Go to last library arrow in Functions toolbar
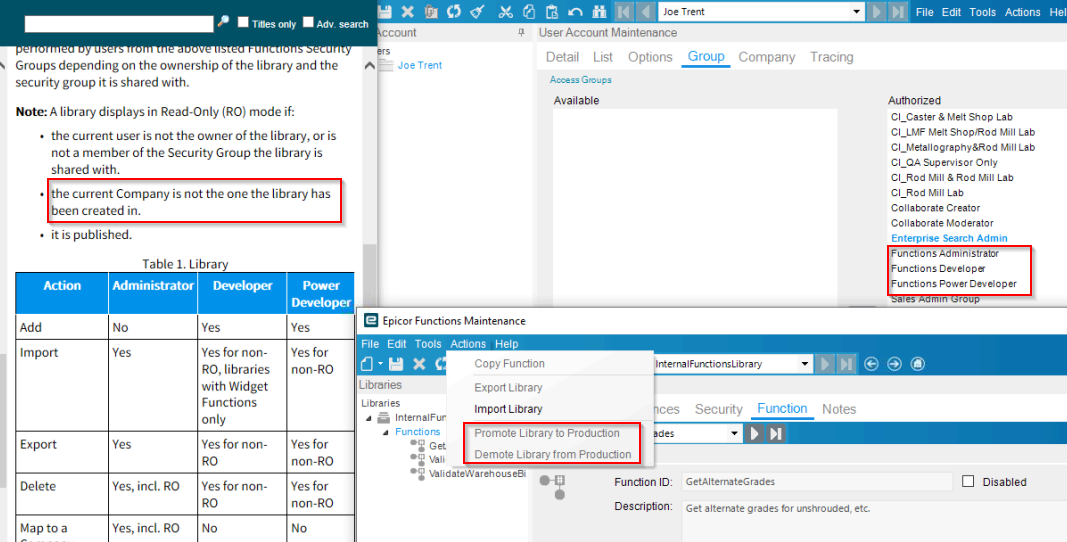Viewport: 1067px width, 542px height. pyautogui.click(x=847, y=364)
